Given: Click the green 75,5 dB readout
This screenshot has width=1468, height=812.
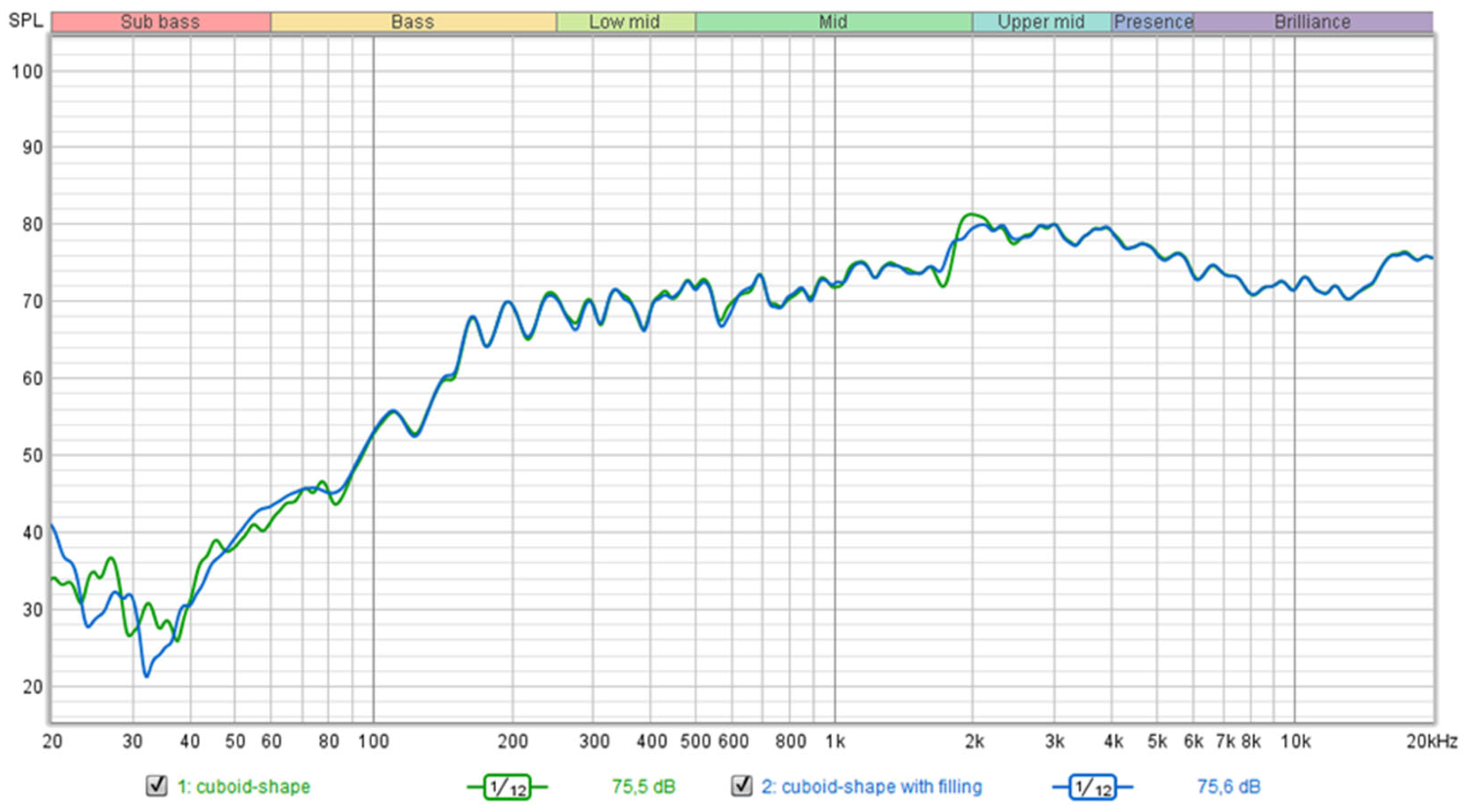Looking at the screenshot, I should click(x=643, y=787).
